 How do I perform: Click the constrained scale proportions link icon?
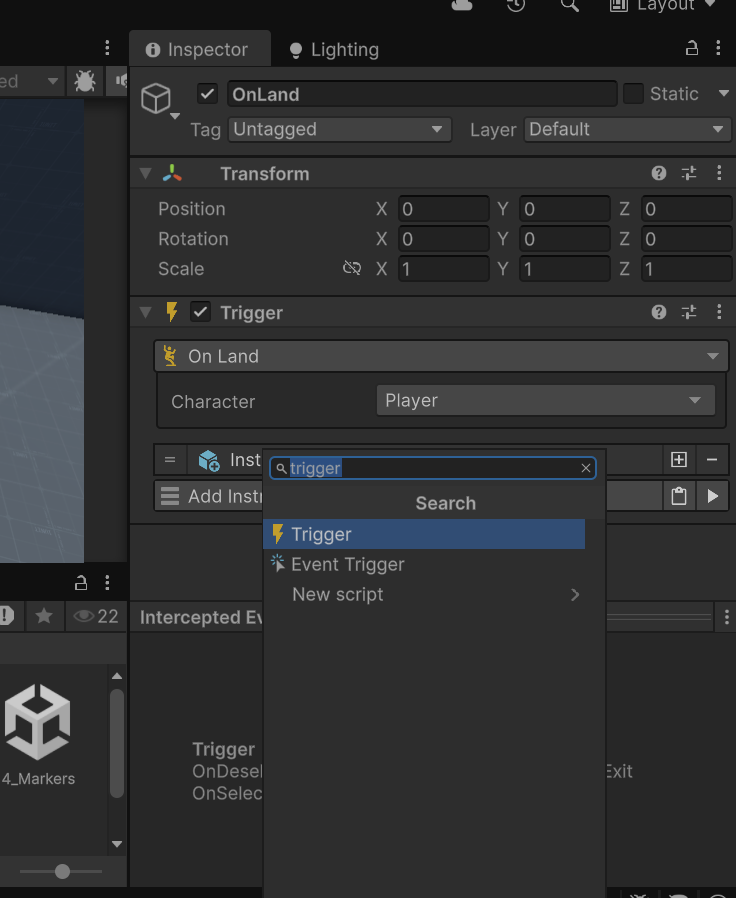[x=352, y=268]
